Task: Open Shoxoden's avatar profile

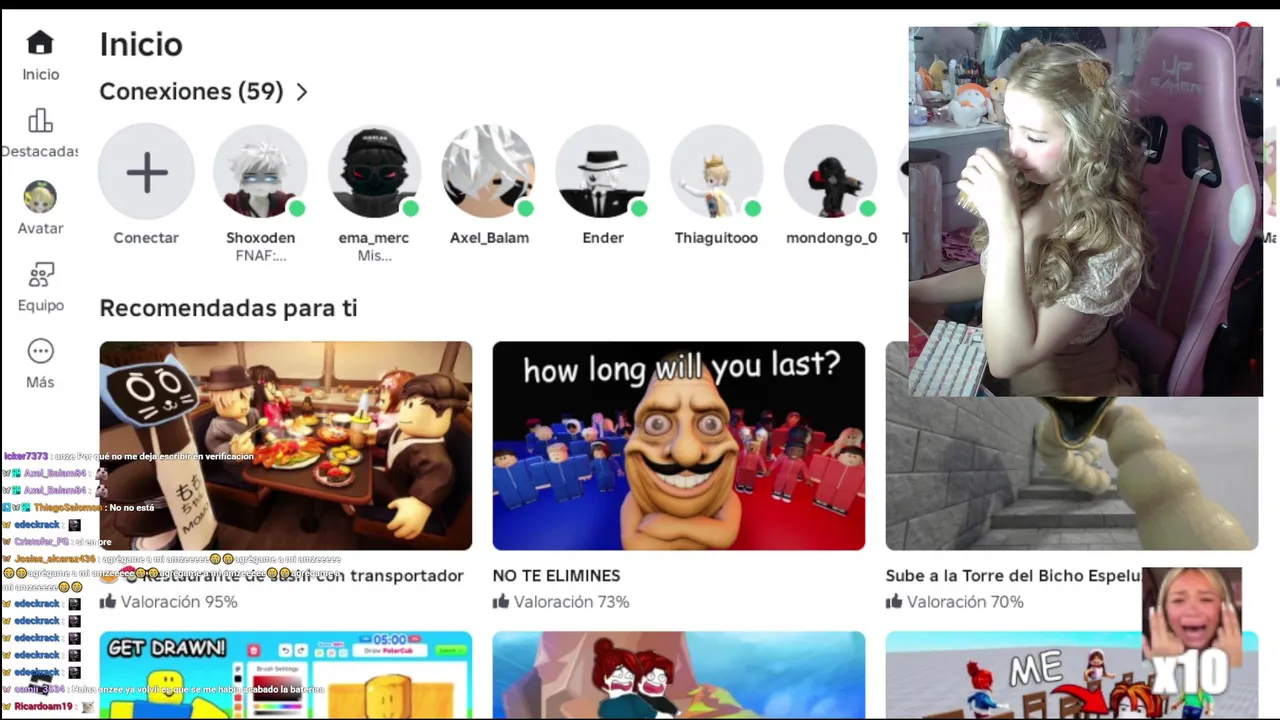Action: pyautogui.click(x=260, y=172)
